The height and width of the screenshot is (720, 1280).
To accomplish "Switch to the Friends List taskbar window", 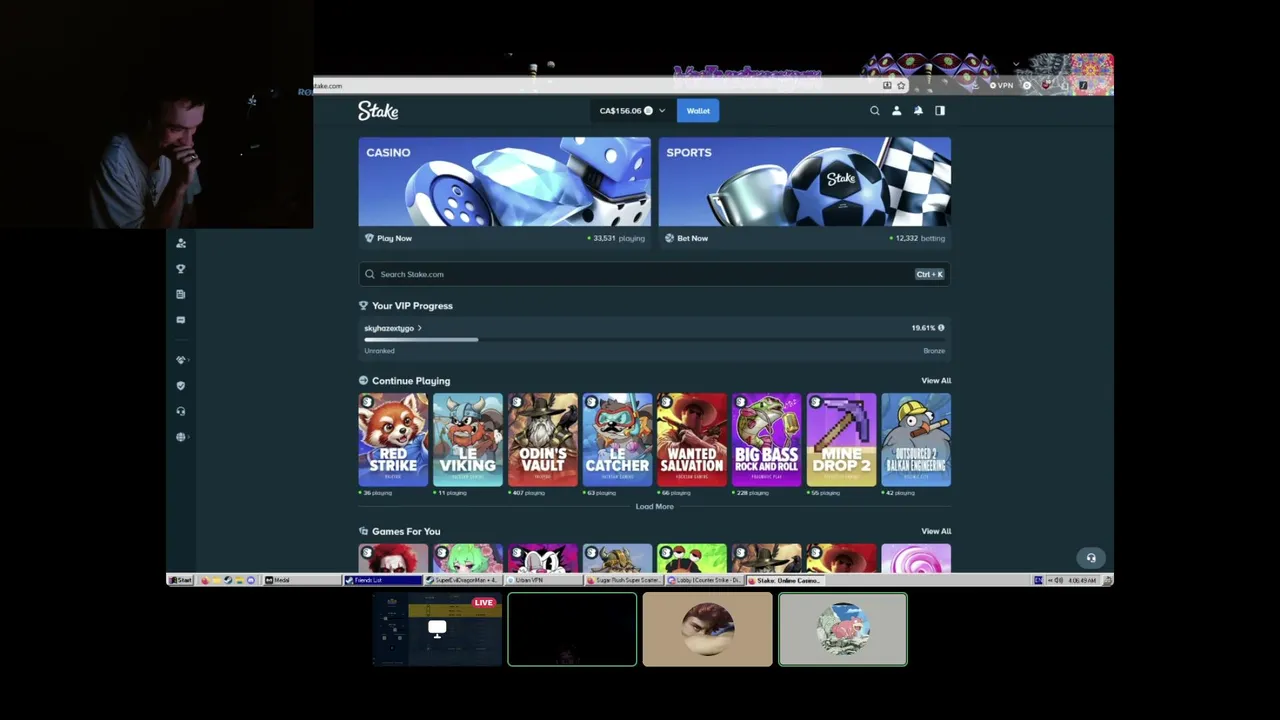I will point(383,580).
